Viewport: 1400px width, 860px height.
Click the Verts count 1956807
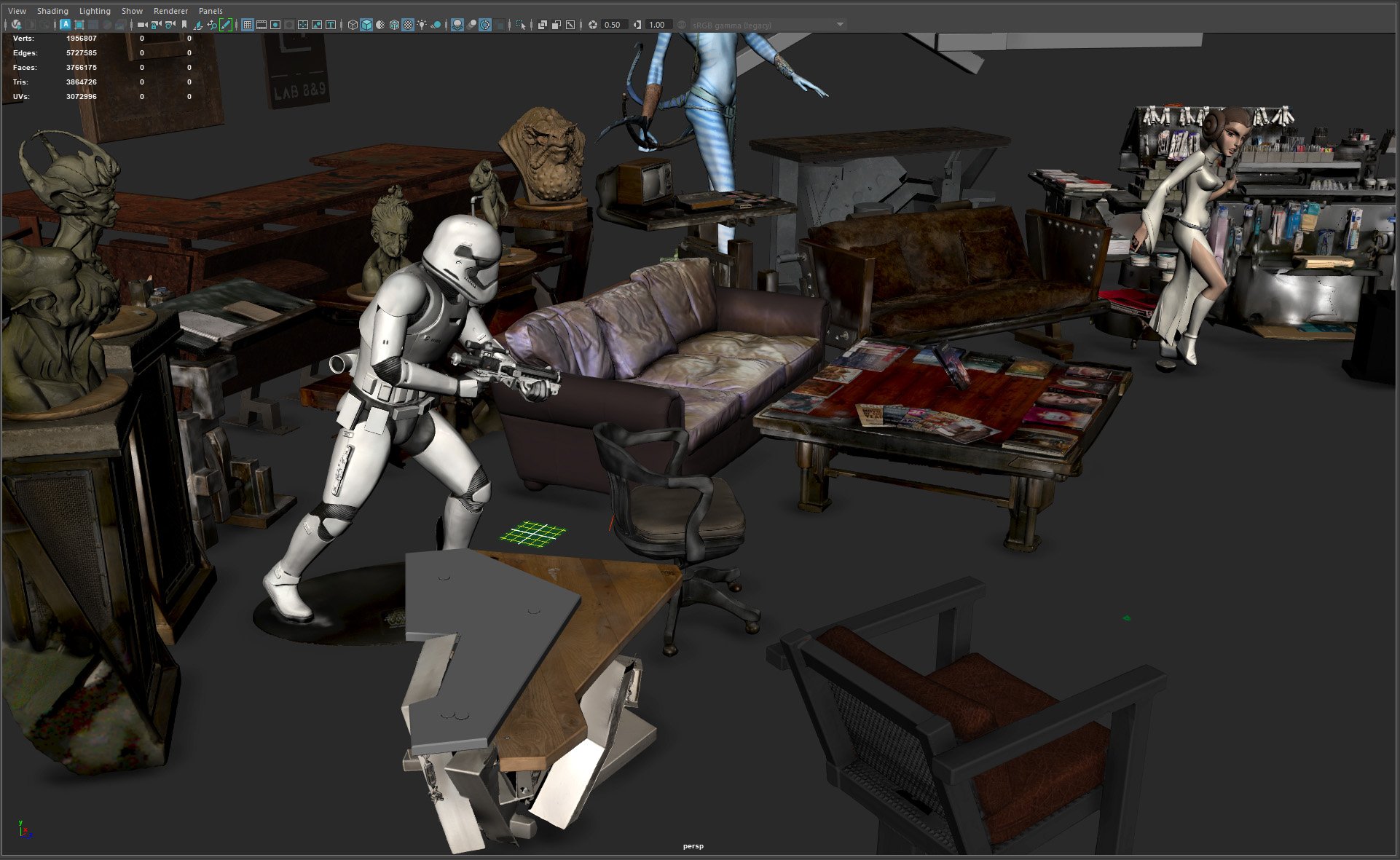82,38
